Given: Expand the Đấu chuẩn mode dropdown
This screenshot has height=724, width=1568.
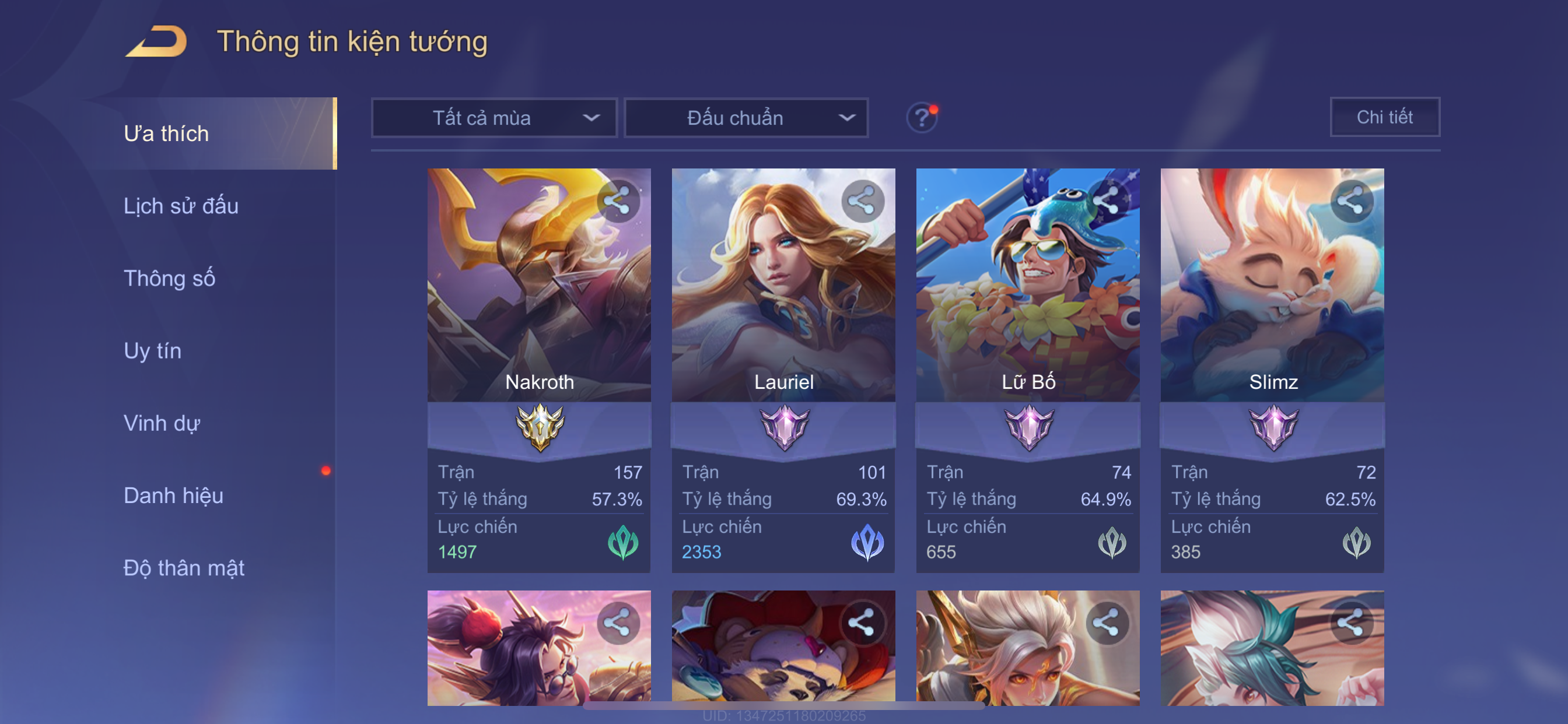Looking at the screenshot, I should tap(747, 117).
